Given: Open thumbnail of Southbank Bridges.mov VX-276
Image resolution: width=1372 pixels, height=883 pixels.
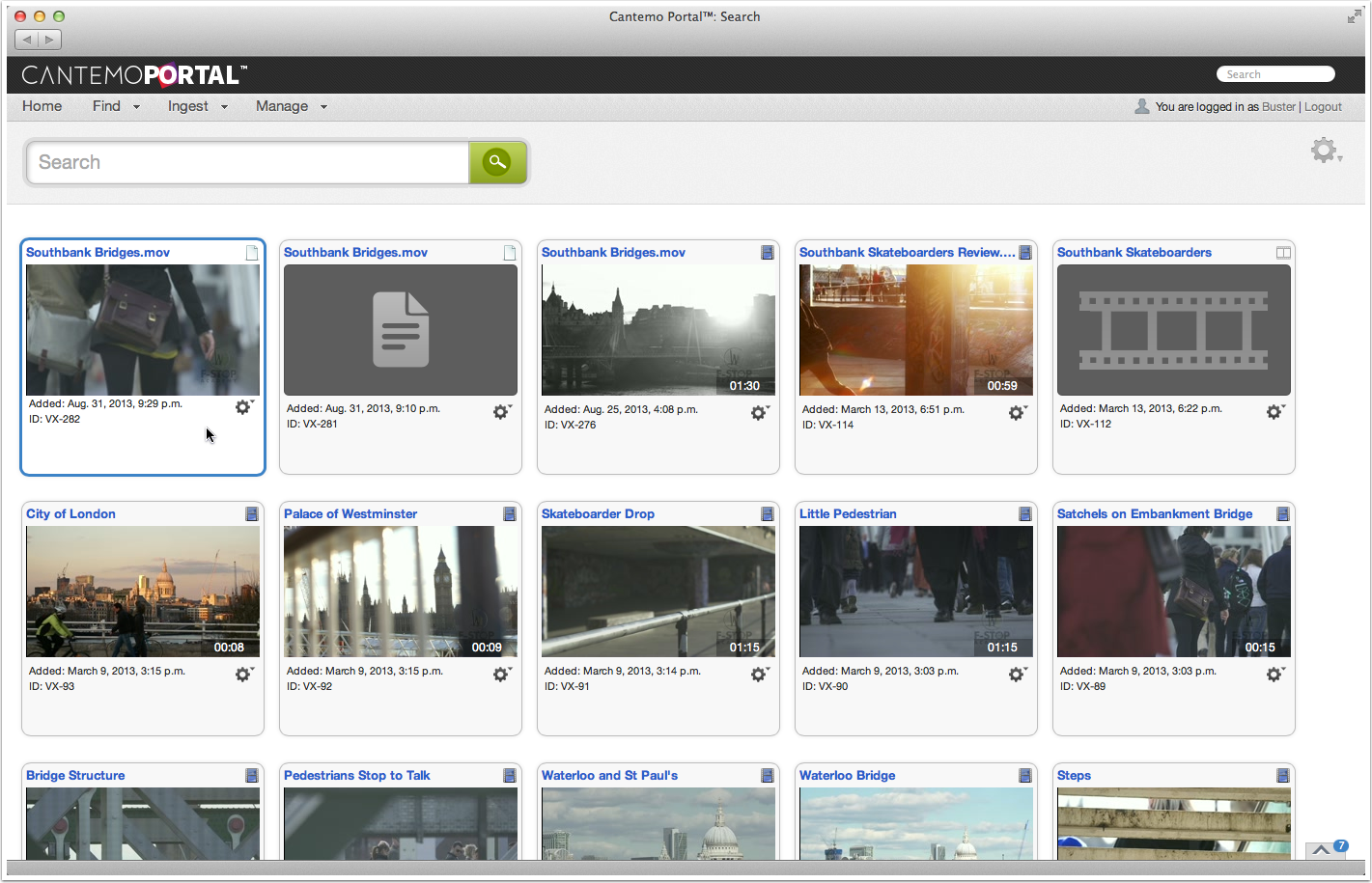Looking at the screenshot, I should pyautogui.click(x=658, y=330).
